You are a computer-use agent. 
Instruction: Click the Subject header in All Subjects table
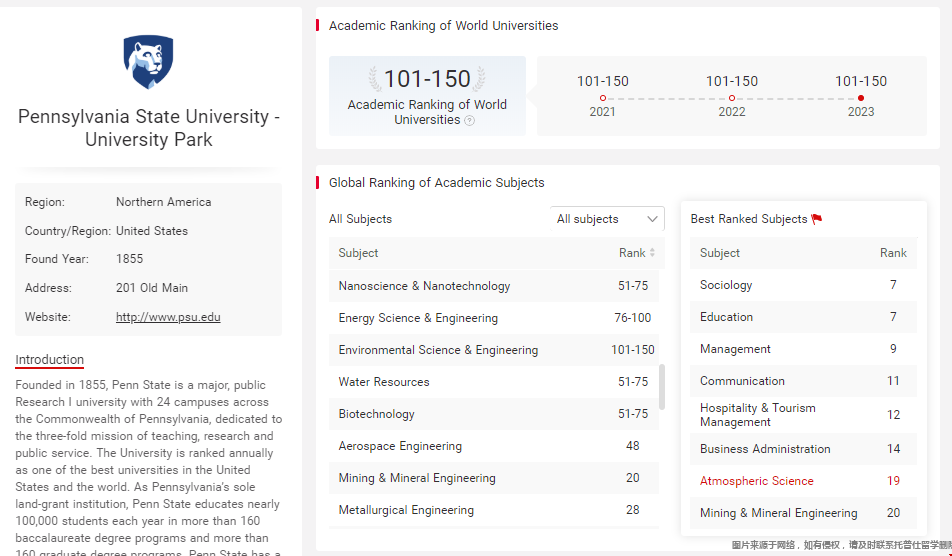click(x=358, y=253)
